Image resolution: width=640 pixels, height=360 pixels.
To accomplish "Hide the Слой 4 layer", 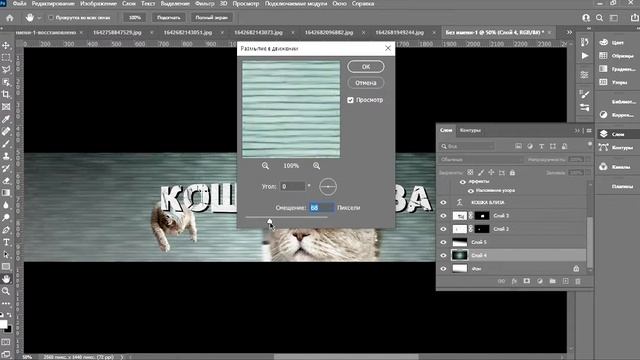I will pos(443,256).
